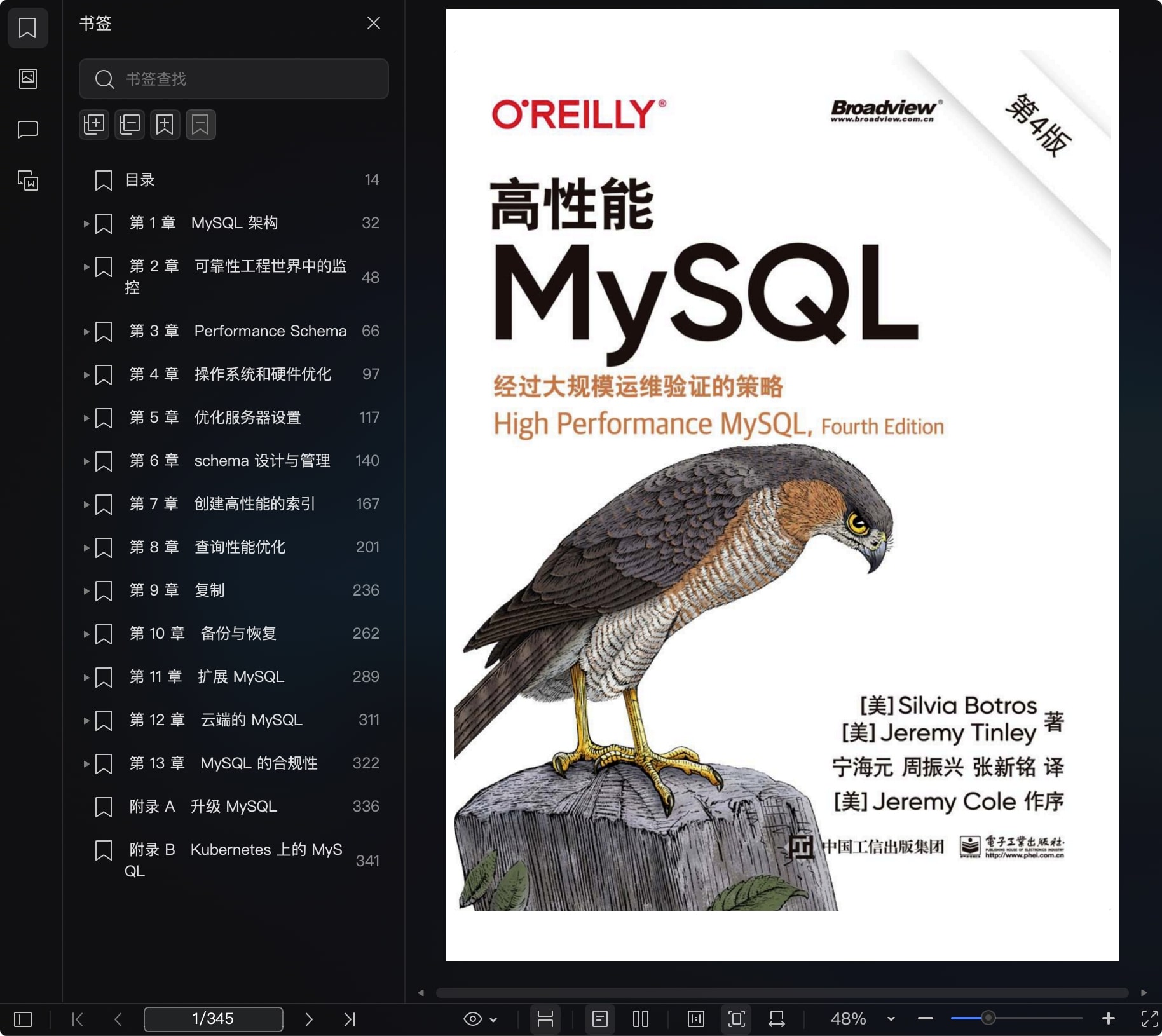The image size is (1162, 1036).
Task: Toggle the sidebar with bottom-left panel icon
Action: (x=23, y=1019)
